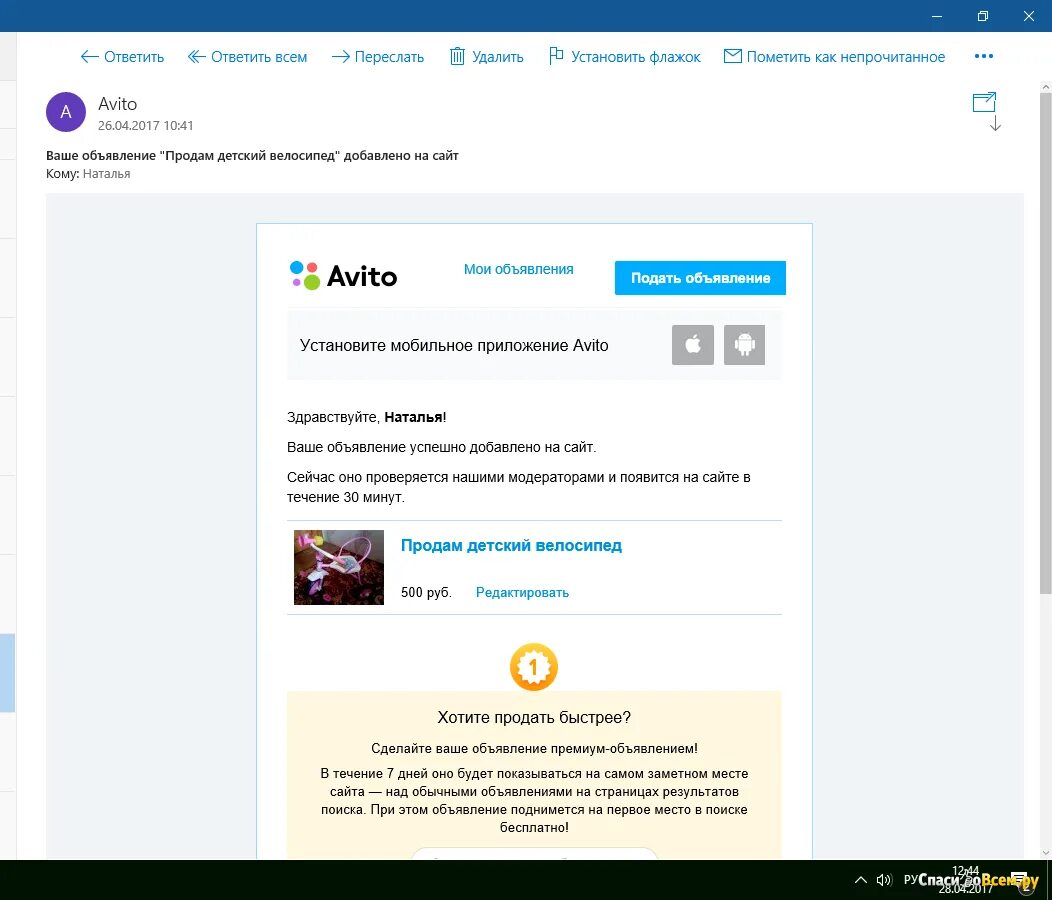
Task: Click the sender name 'Avito'
Action: pyautogui.click(x=117, y=104)
